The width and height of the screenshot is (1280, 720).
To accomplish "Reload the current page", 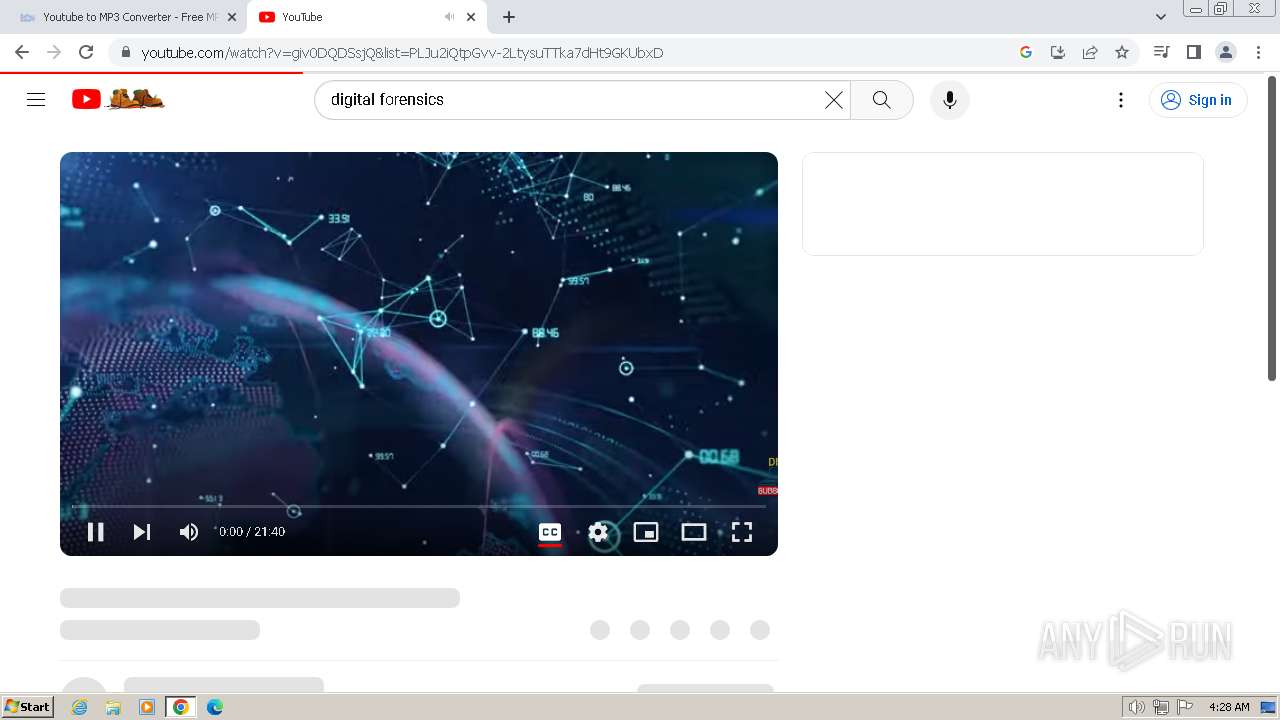I will (86, 52).
